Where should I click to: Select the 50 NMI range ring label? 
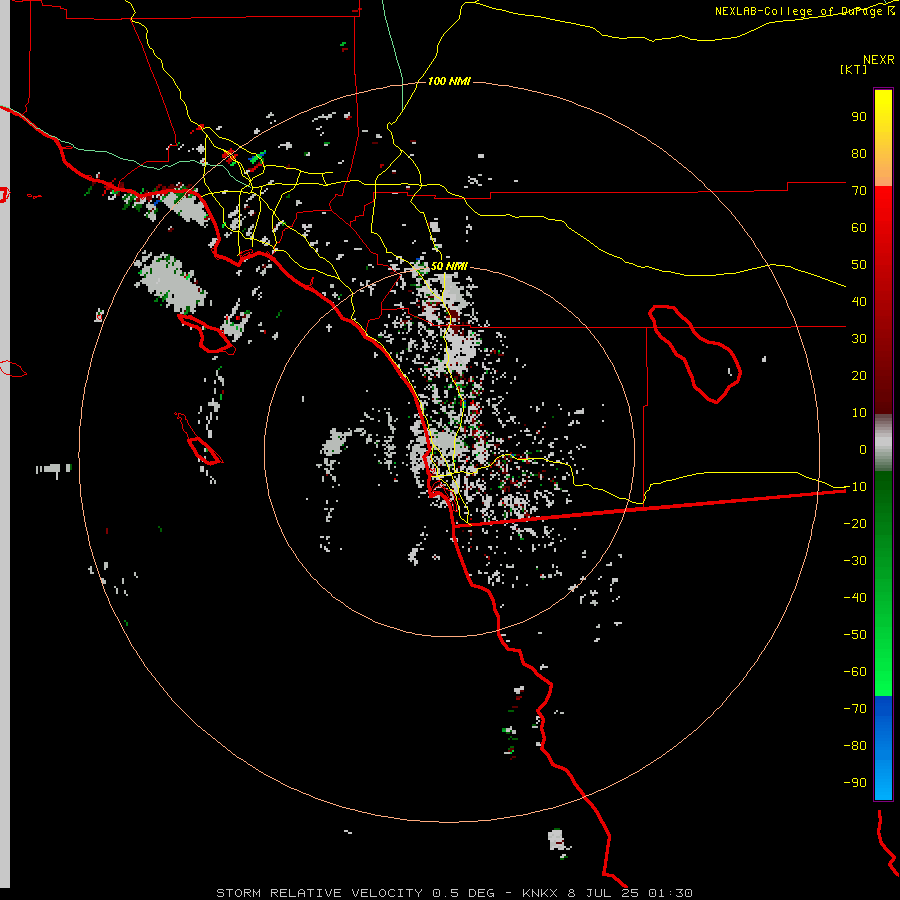449,266
